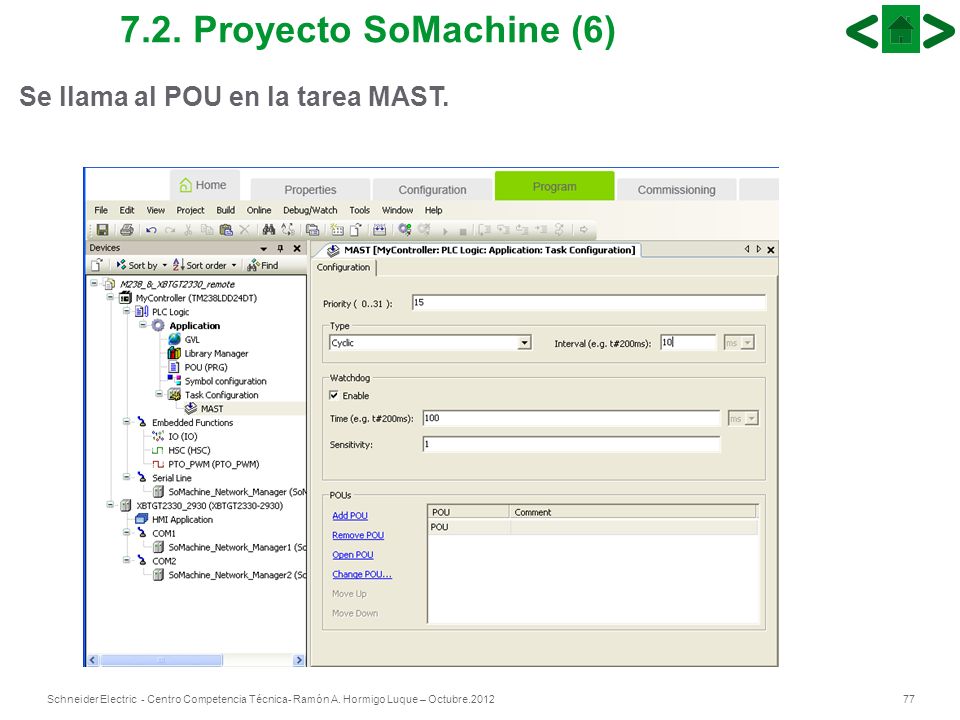
Task: Open the Project menu
Action: point(190,210)
